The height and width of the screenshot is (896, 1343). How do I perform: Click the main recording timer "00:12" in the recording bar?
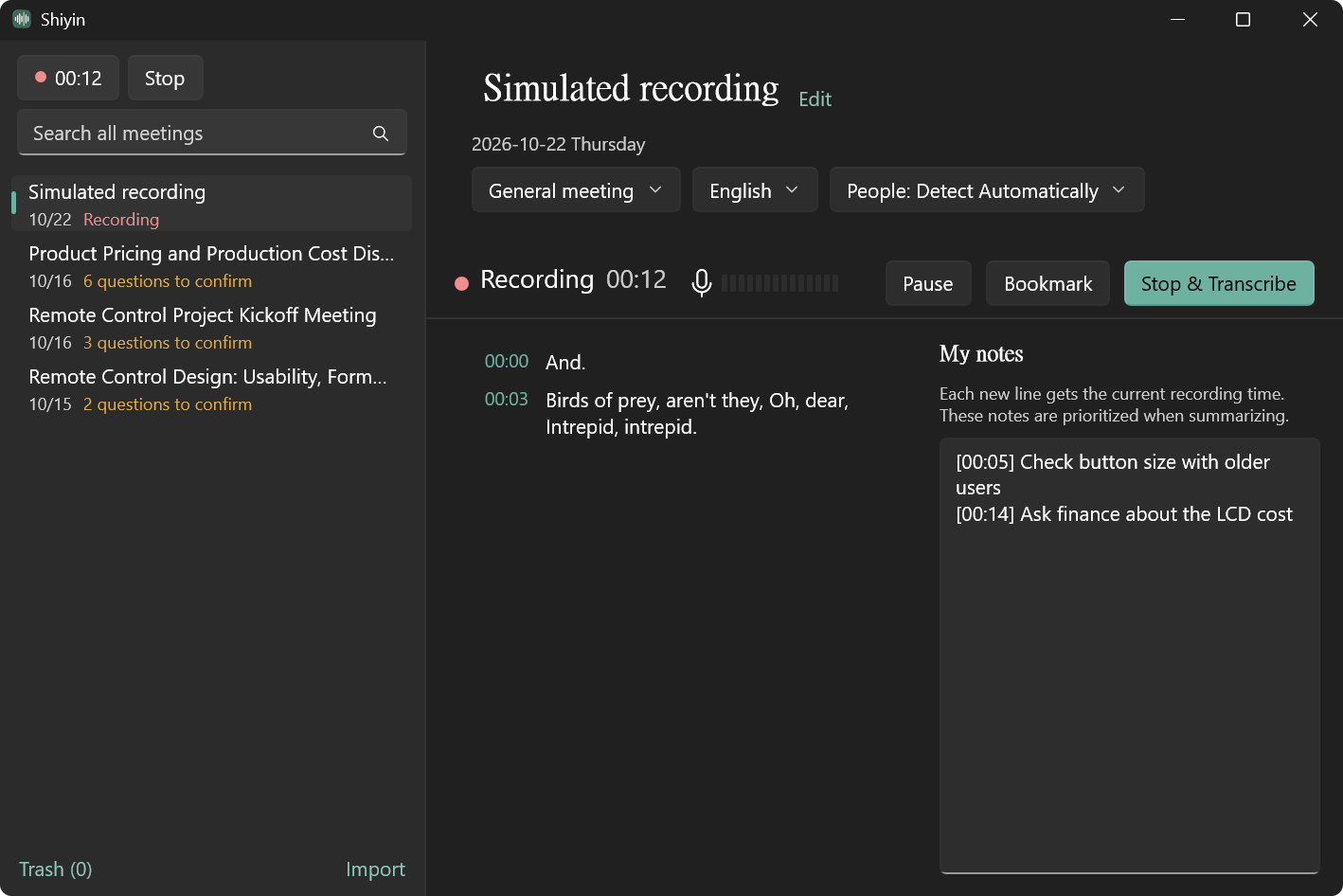(636, 279)
